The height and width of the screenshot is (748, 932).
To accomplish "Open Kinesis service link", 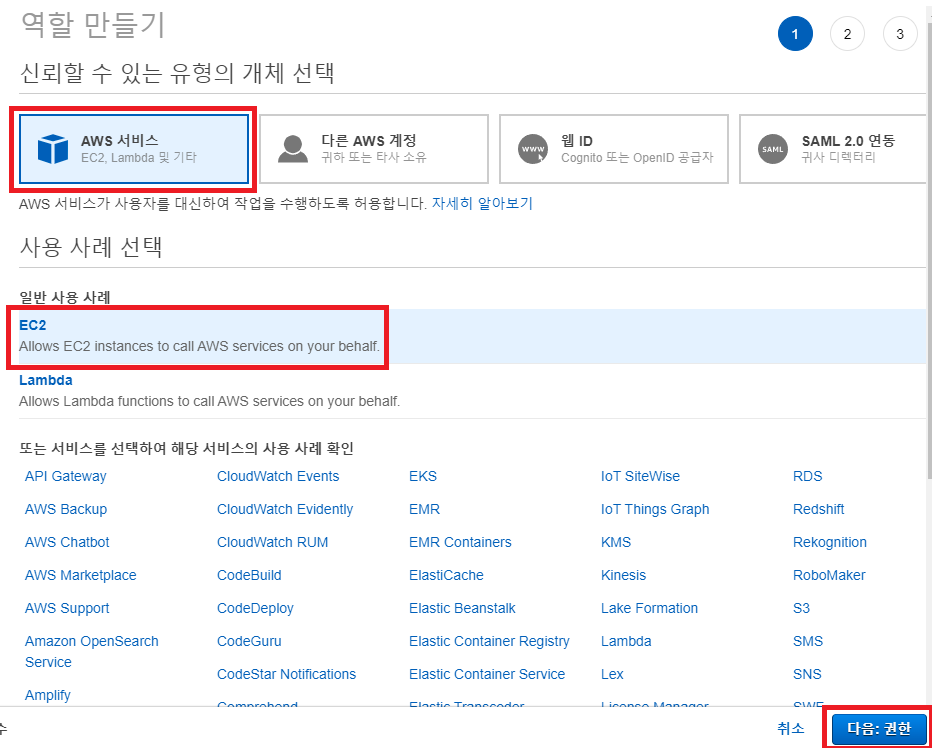I will (623, 576).
